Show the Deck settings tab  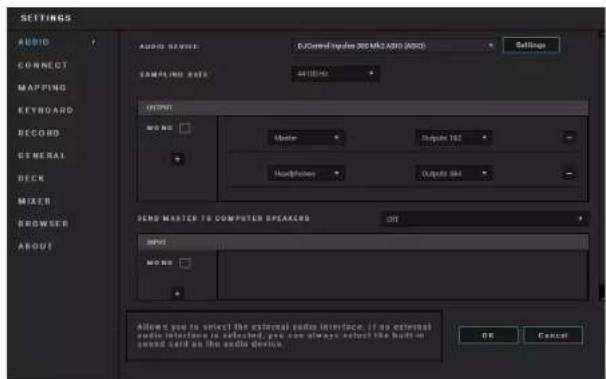31,178
